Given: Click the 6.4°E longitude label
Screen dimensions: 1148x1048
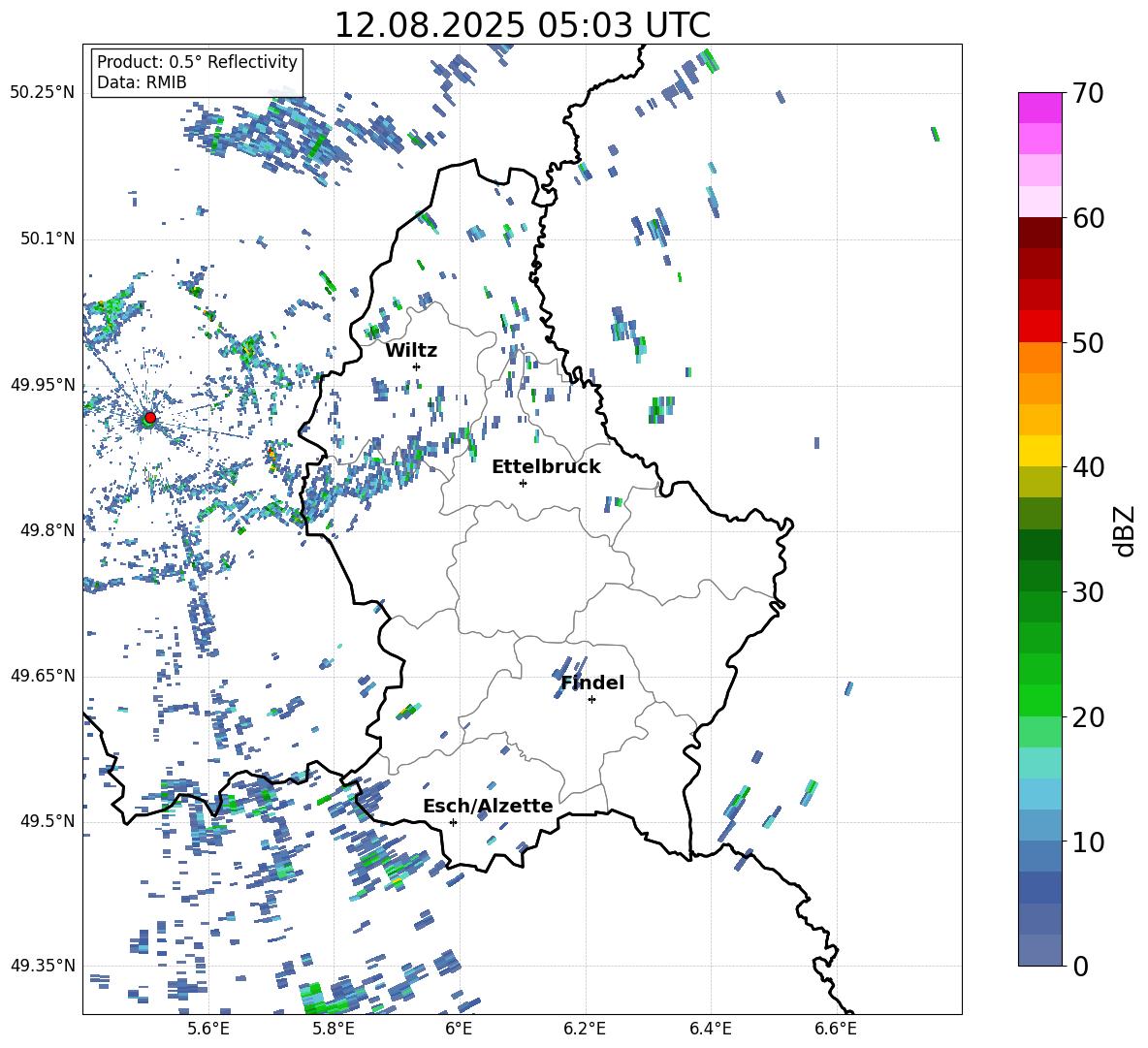Looking at the screenshot, I should tap(710, 1029).
